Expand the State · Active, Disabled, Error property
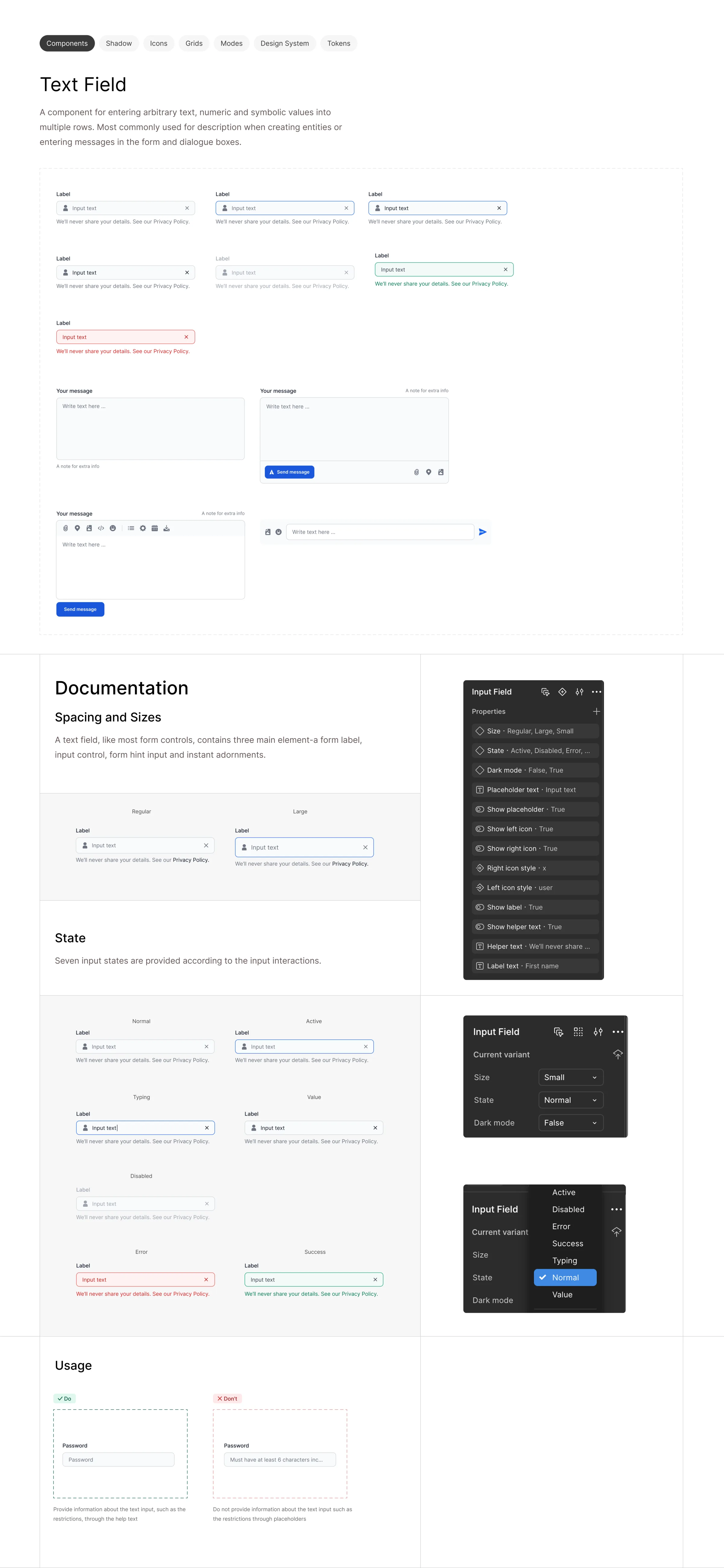Image resolution: width=724 pixels, height=1568 pixels. (536, 751)
